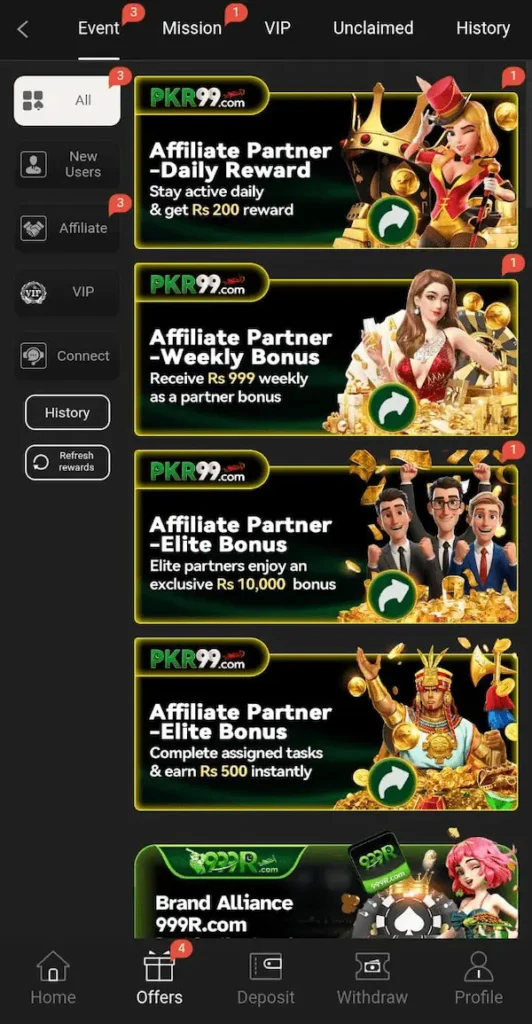Tap the share arrow on the Weekly Bonus banner
The width and height of the screenshot is (532, 1024).
coord(392,408)
